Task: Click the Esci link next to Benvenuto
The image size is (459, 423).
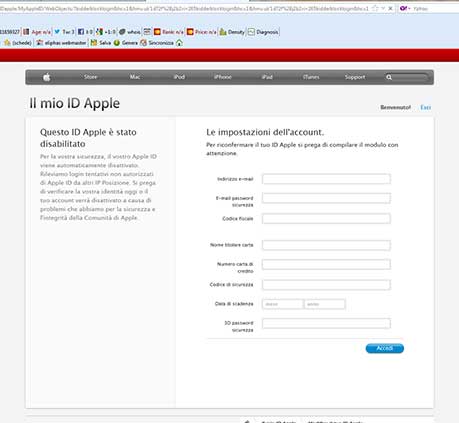Action: click(426, 107)
